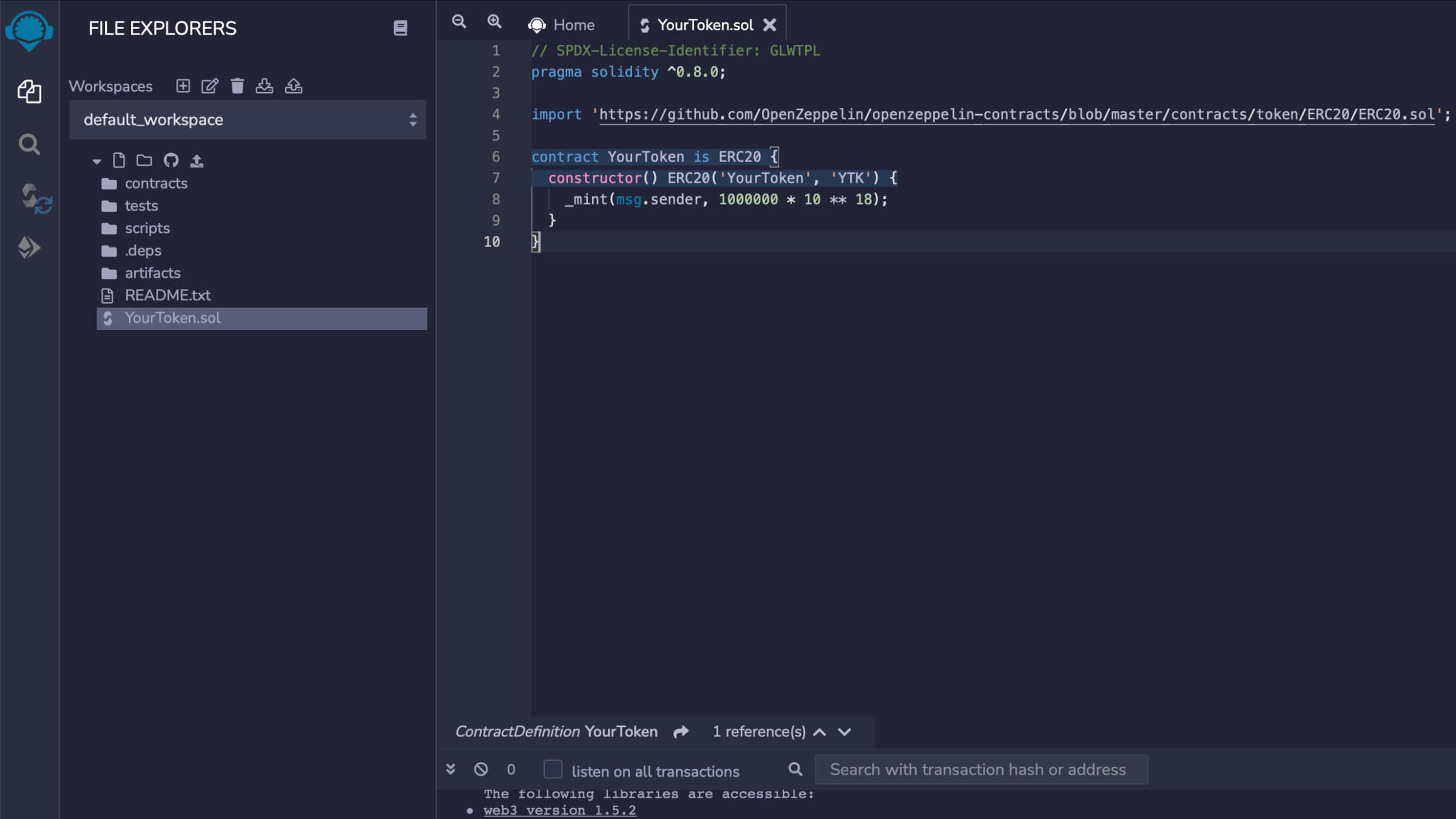This screenshot has height=819, width=1456.
Task: Open the contracts folder
Action: 155,183
